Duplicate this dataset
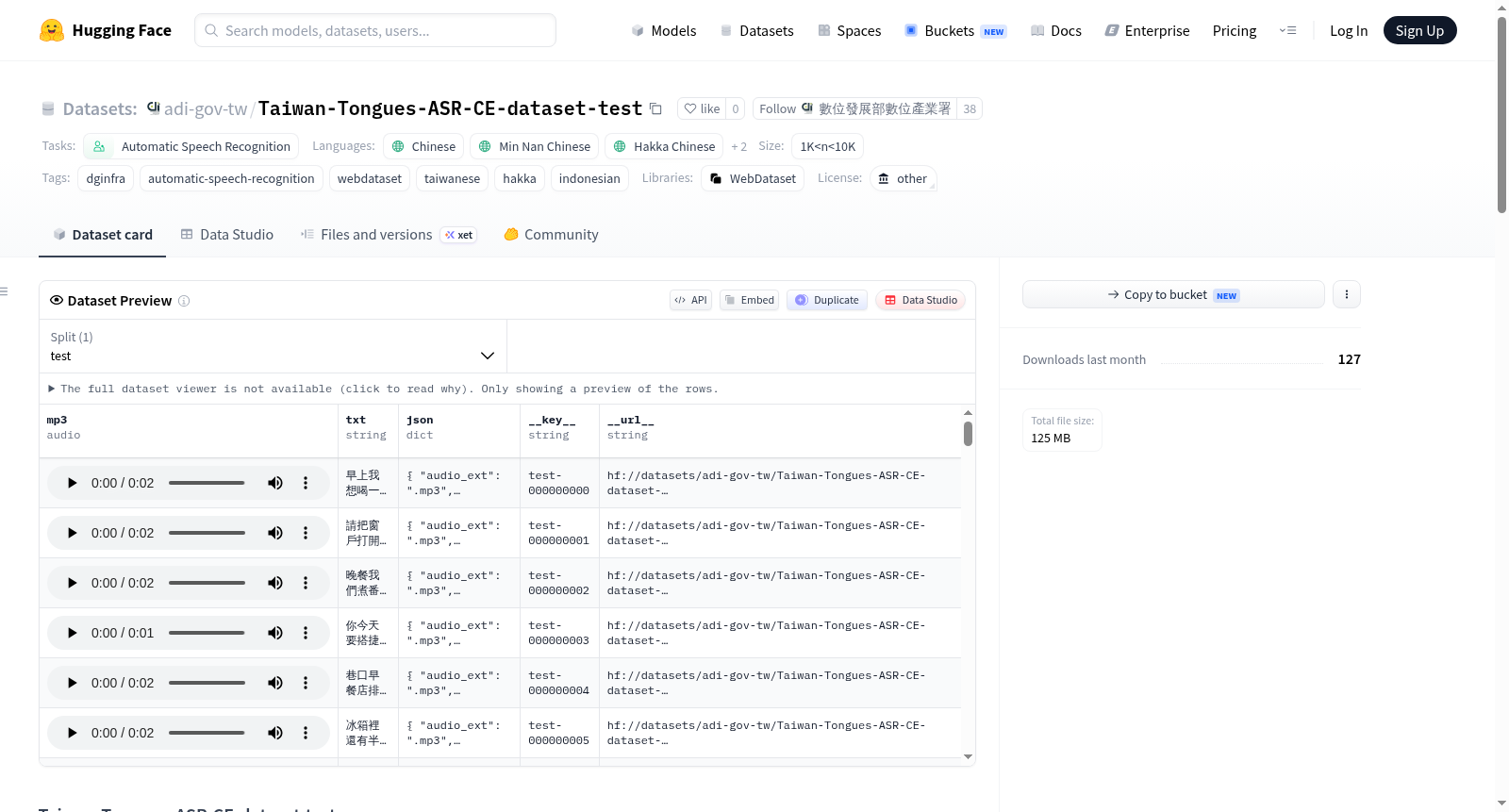The width and height of the screenshot is (1509, 812). [x=827, y=300]
